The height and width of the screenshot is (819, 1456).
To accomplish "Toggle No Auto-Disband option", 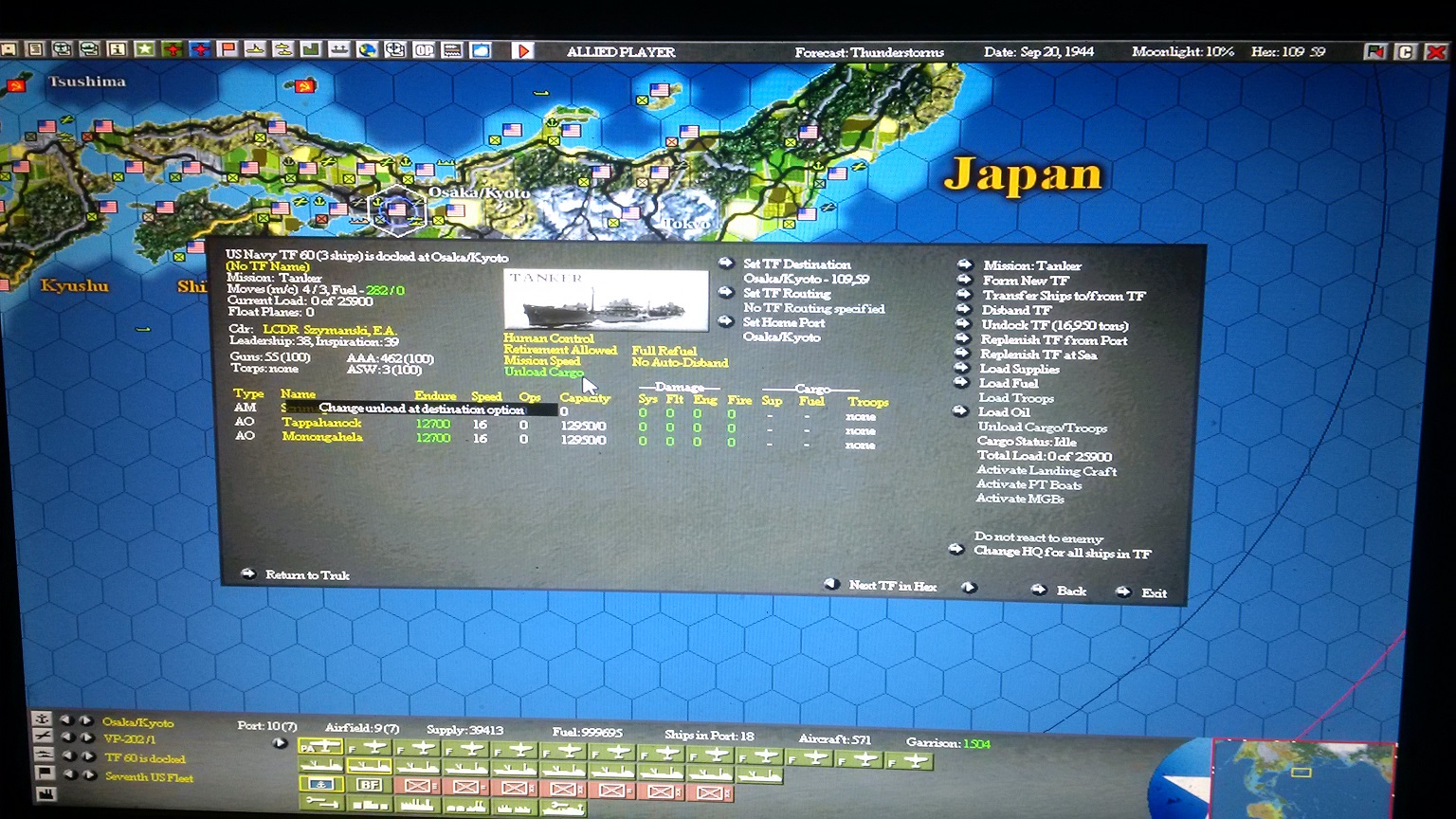I will click(680, 362).
